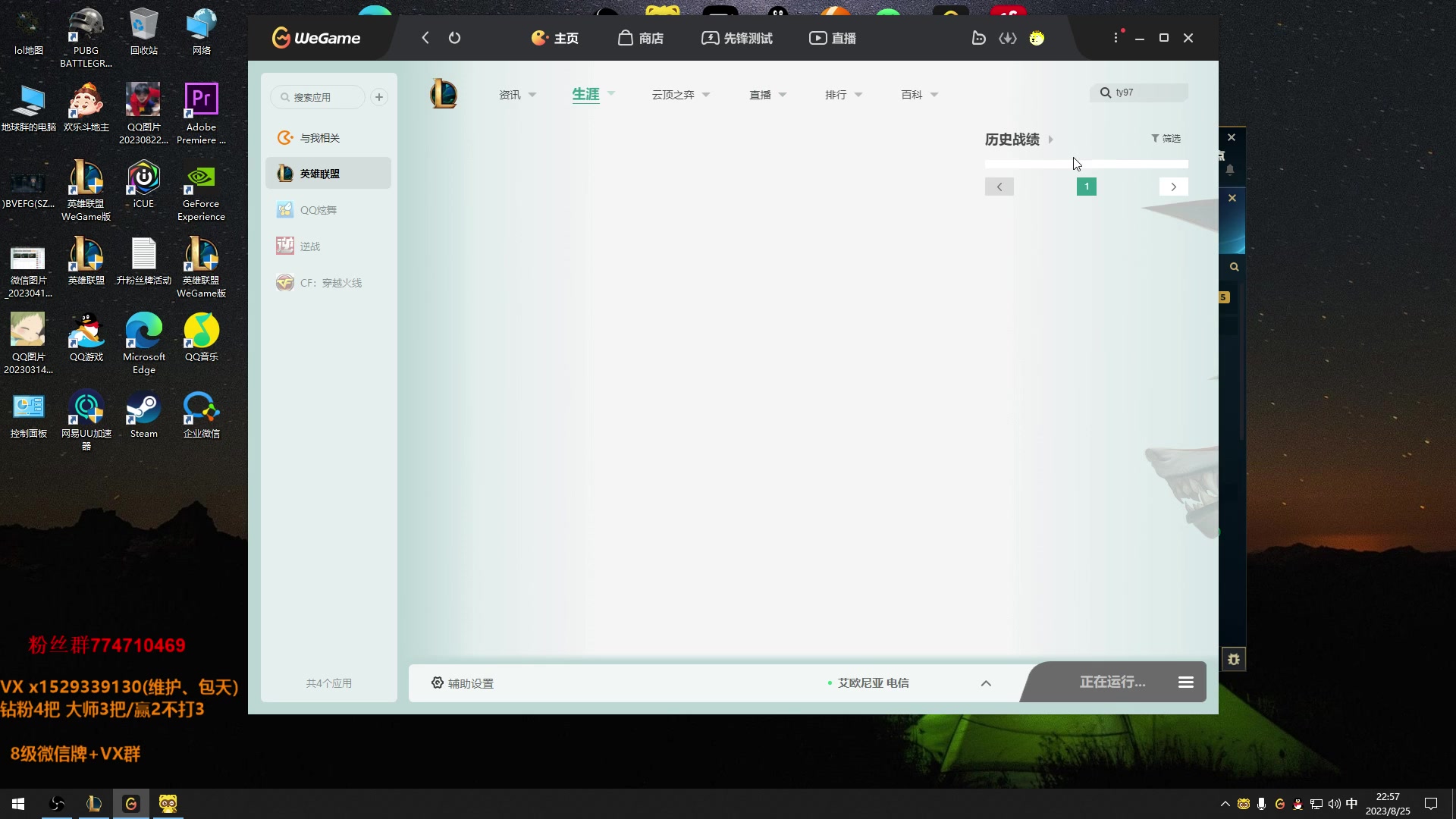Open the 艾欧尼亚 电信 server selector
The width and height of the screenshot is (1456, 819).
pos(868,682)
